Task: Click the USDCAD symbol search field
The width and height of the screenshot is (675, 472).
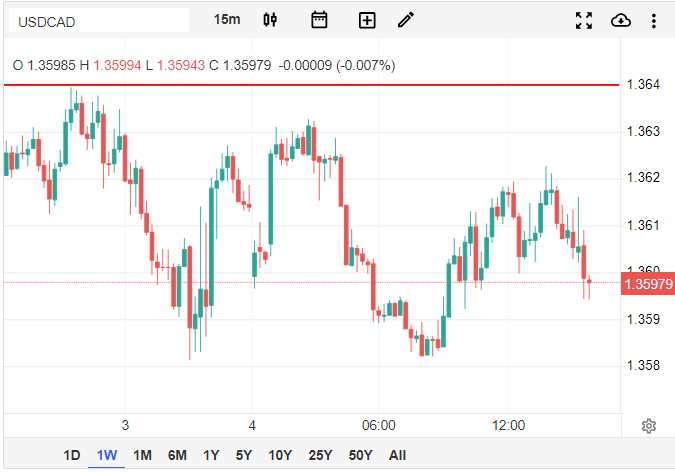Action: [x=98, y=20]
